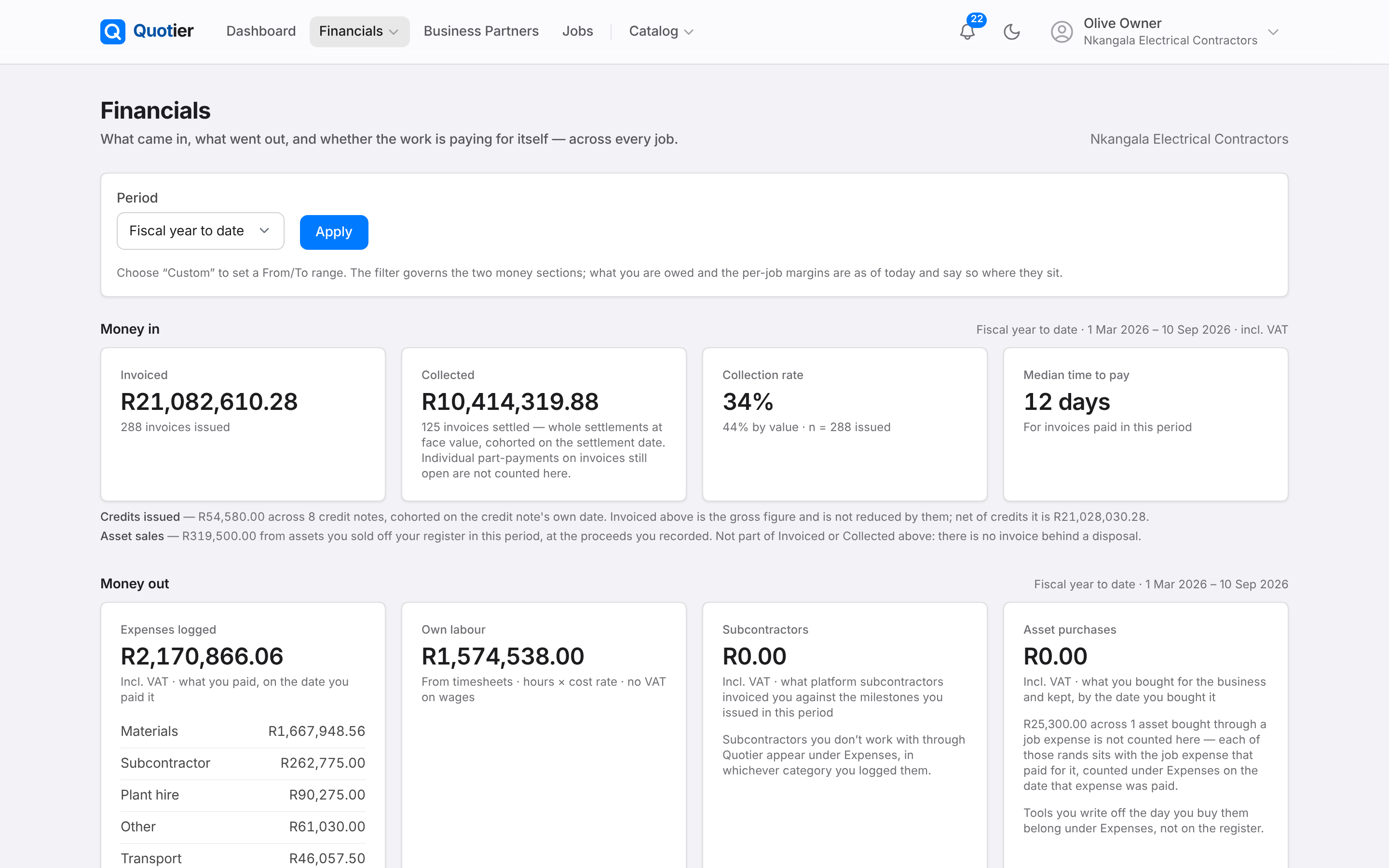The width and height of the screenshot is (1389, 868).
Task: Click the Money in section heading
Action: [x=130, y=329]
